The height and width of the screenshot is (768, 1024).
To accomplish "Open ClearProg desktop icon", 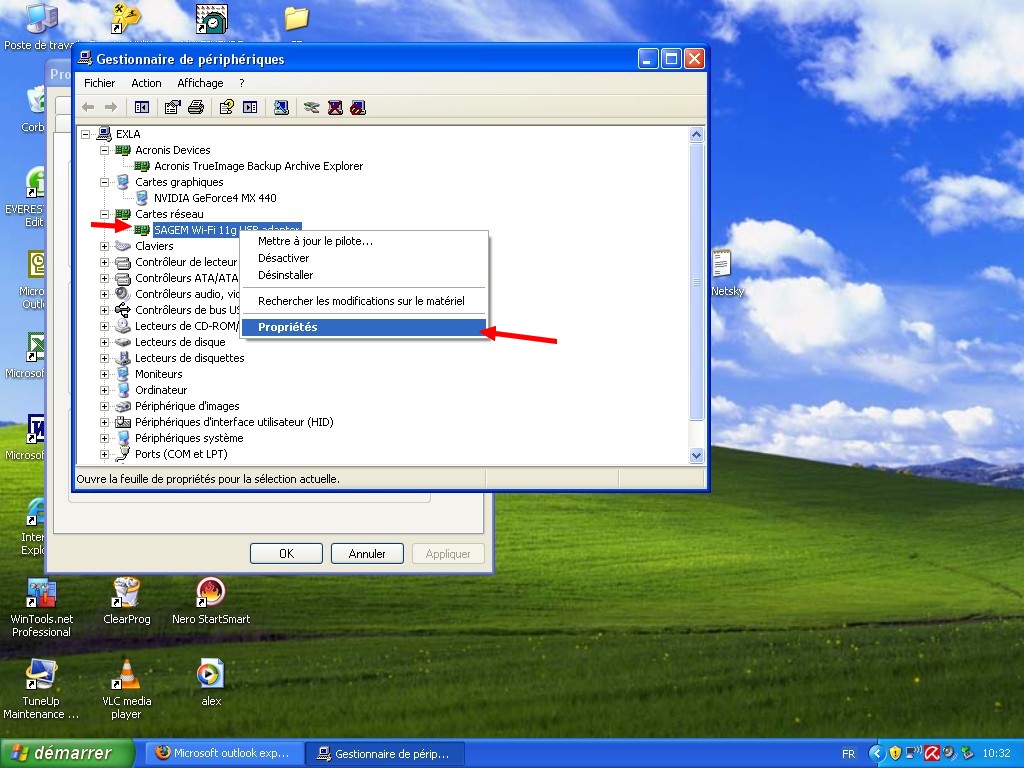I will (x=127, y=601).
